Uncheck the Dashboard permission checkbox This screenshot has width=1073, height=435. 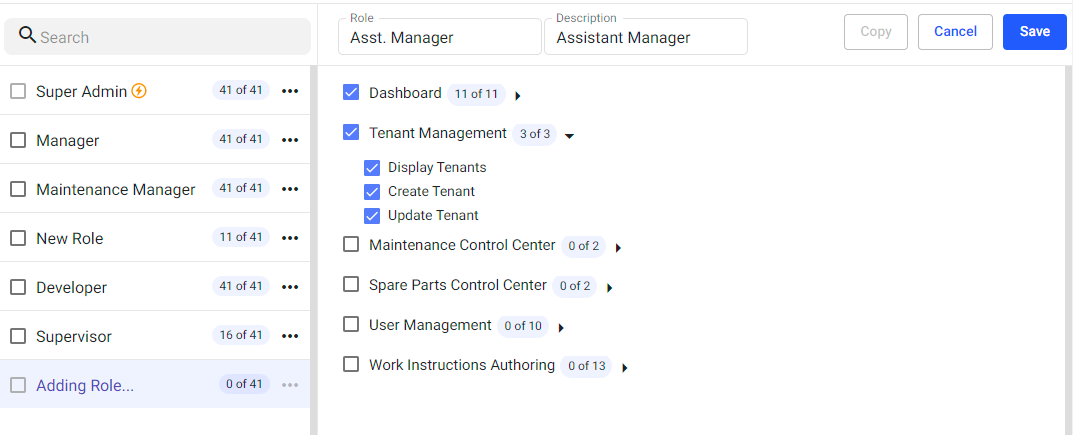pos(351,92)
